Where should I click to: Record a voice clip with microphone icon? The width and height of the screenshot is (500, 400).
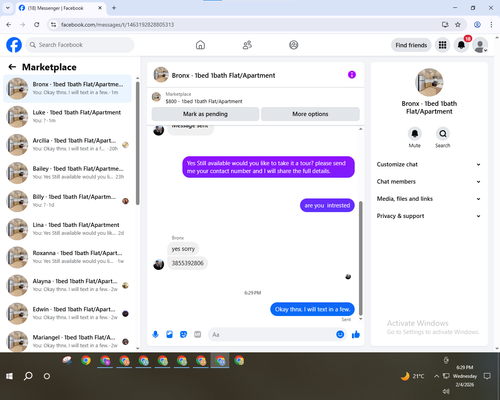(x=155, y=334)
